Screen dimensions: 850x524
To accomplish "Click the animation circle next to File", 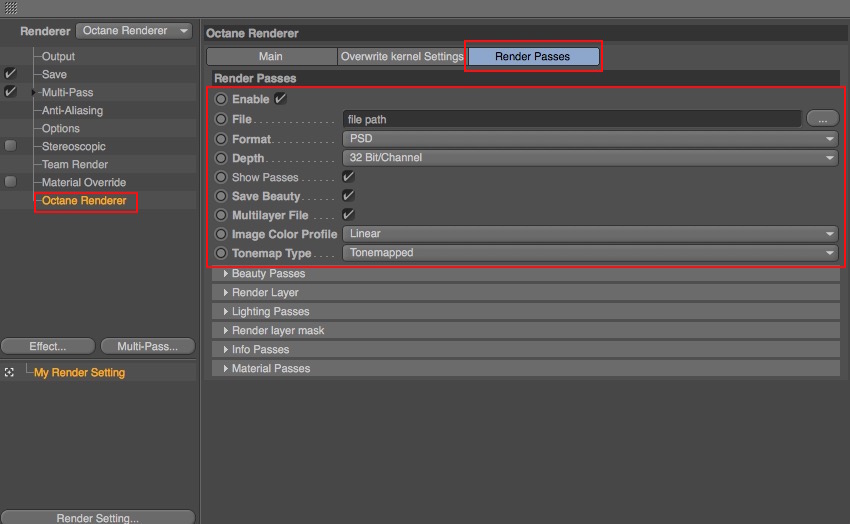I will click(221, 119).
